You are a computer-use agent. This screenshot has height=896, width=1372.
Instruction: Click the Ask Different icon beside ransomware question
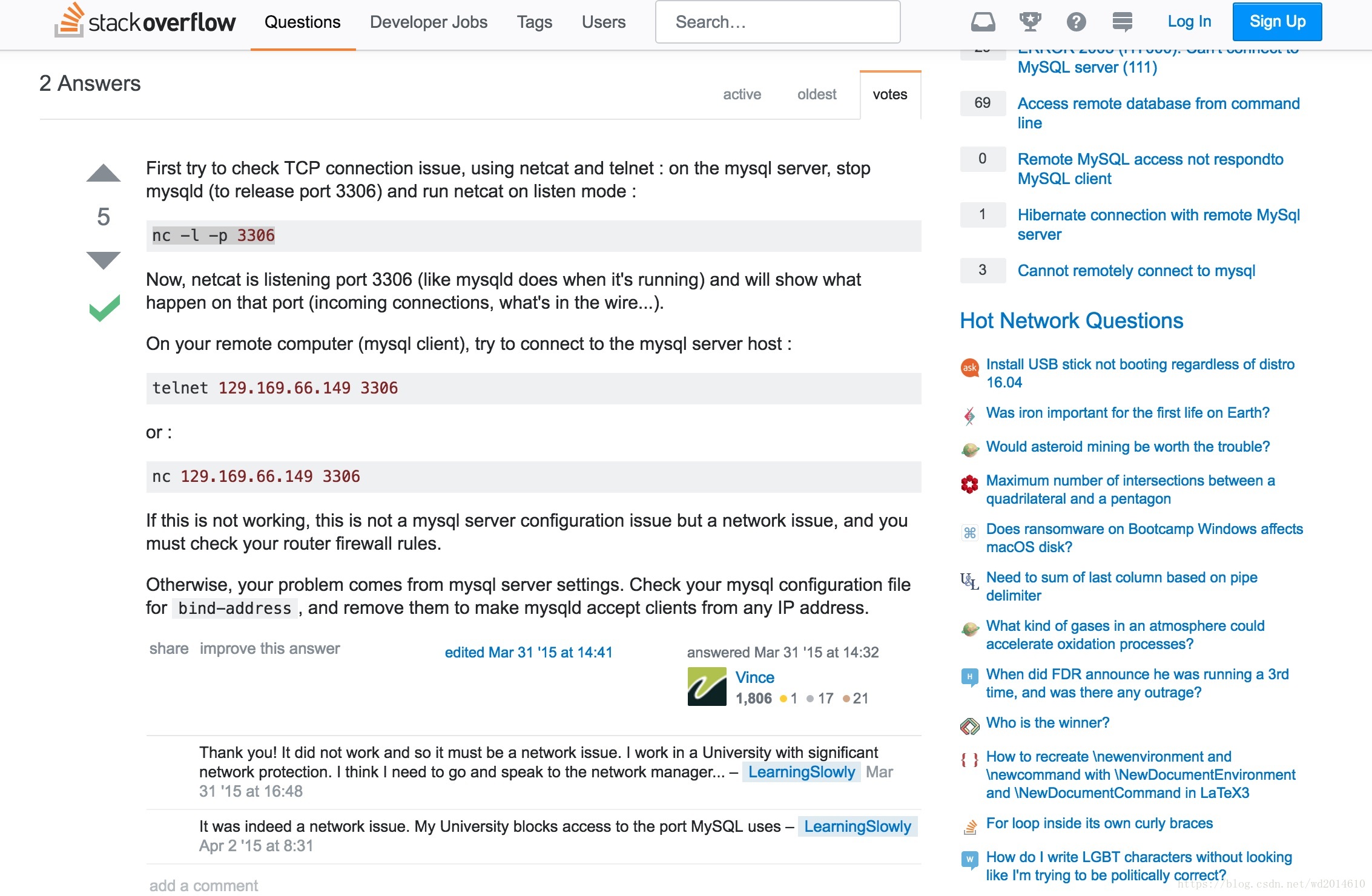(x=969, y=532)
